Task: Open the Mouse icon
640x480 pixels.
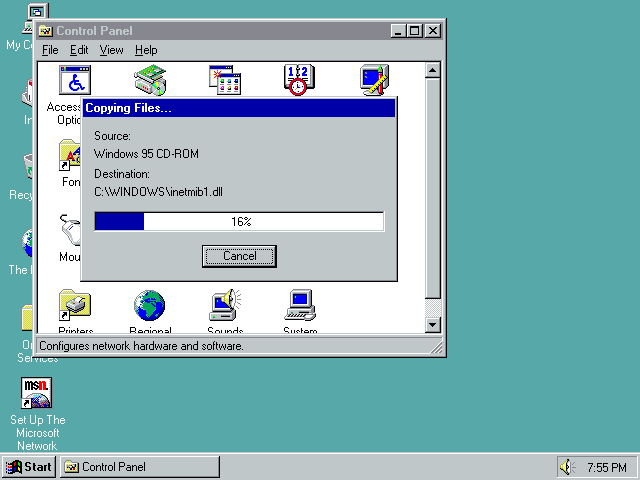Action: [70, 230]
